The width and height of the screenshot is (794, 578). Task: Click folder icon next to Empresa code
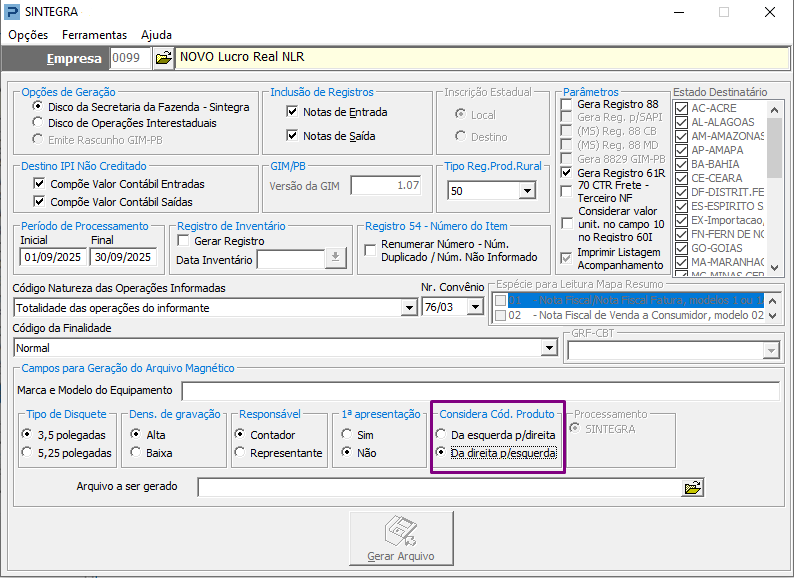163,58
